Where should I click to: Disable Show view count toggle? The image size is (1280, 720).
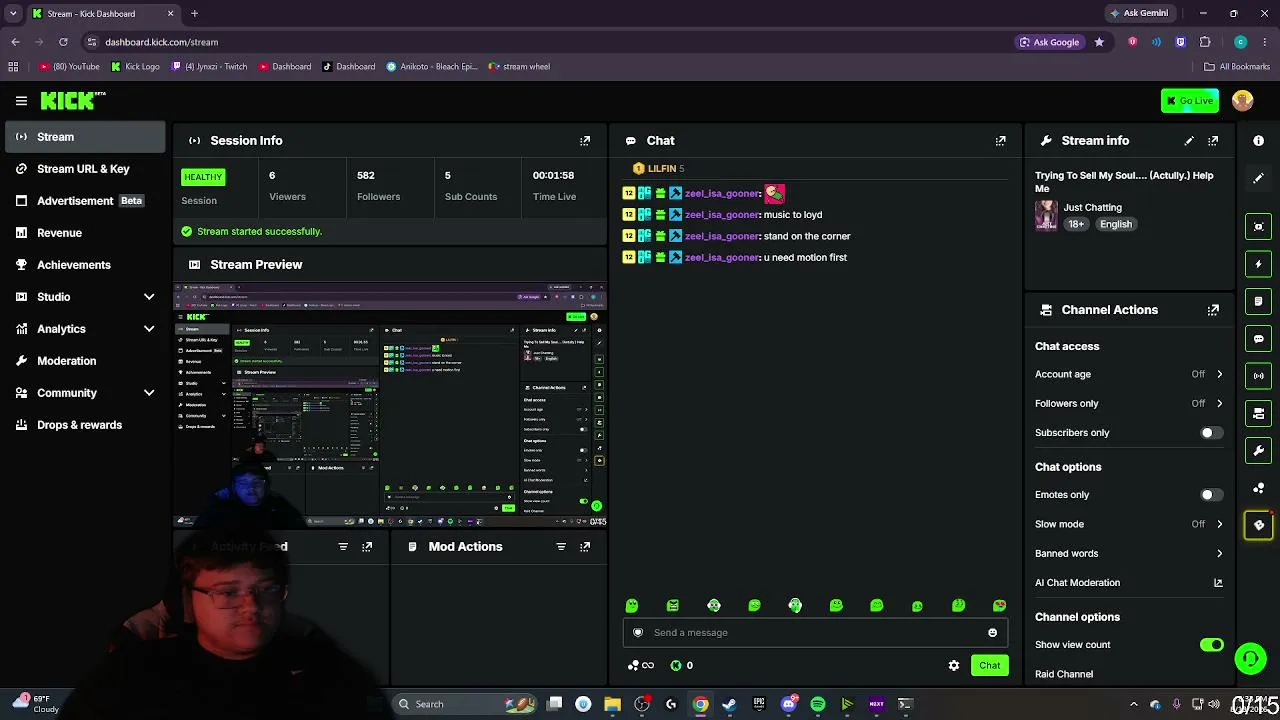pos(1211,645)
